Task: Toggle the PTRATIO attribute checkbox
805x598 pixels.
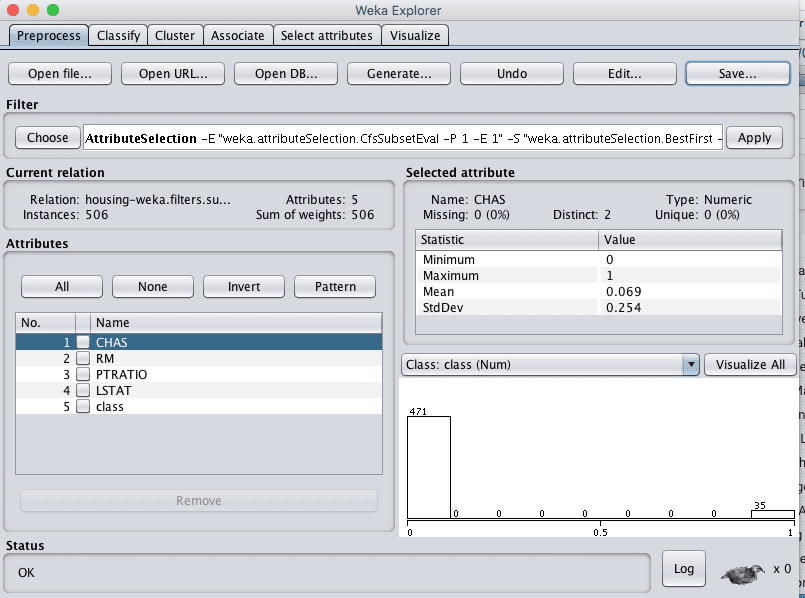Action: coord(83,374)
